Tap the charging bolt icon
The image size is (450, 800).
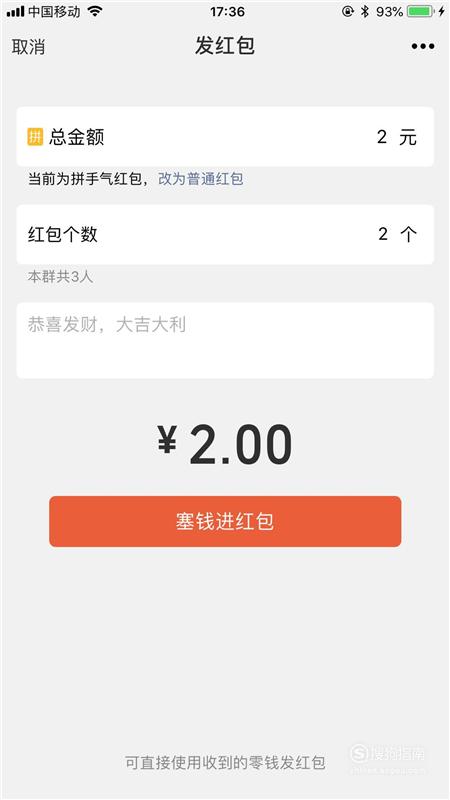(441, 11)
